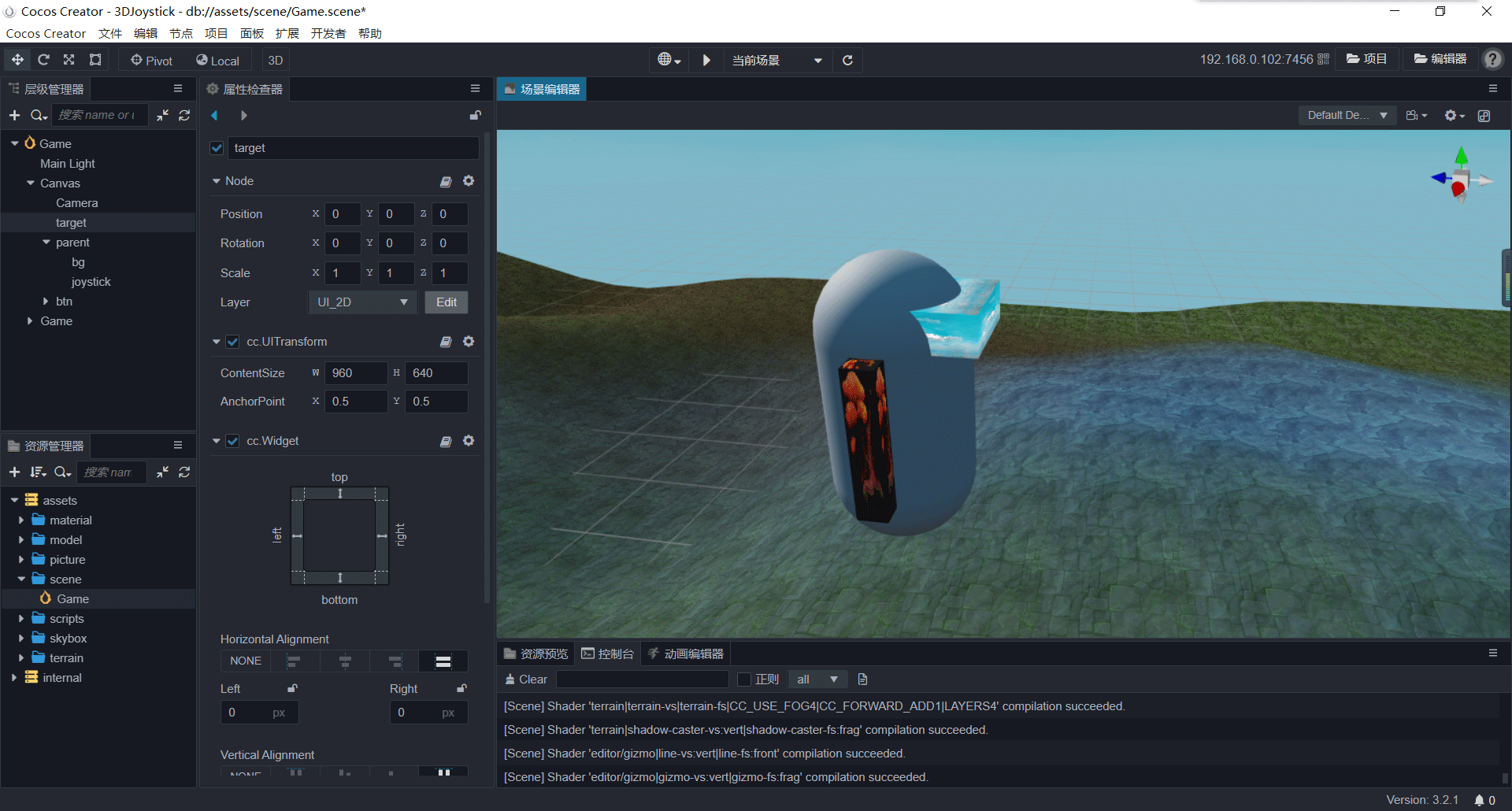The image size is (1512, 811).
Task: Expand the btn node in hierarchy
Action: coord(46,302)
